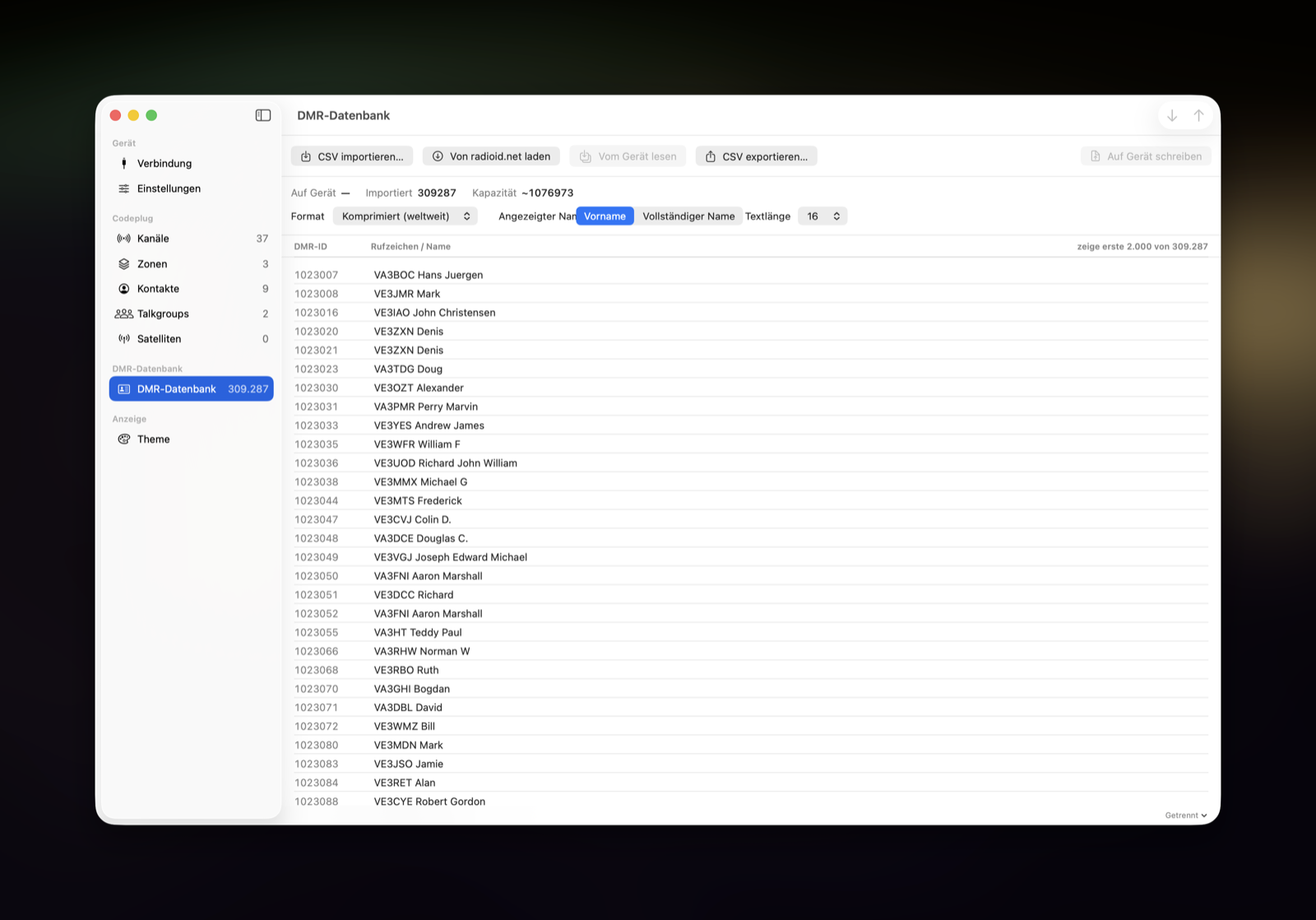This screenshot has width=1316, height=920.
Task: Open Einstellungen in the sidebar
Action: [x=191, y=188]
